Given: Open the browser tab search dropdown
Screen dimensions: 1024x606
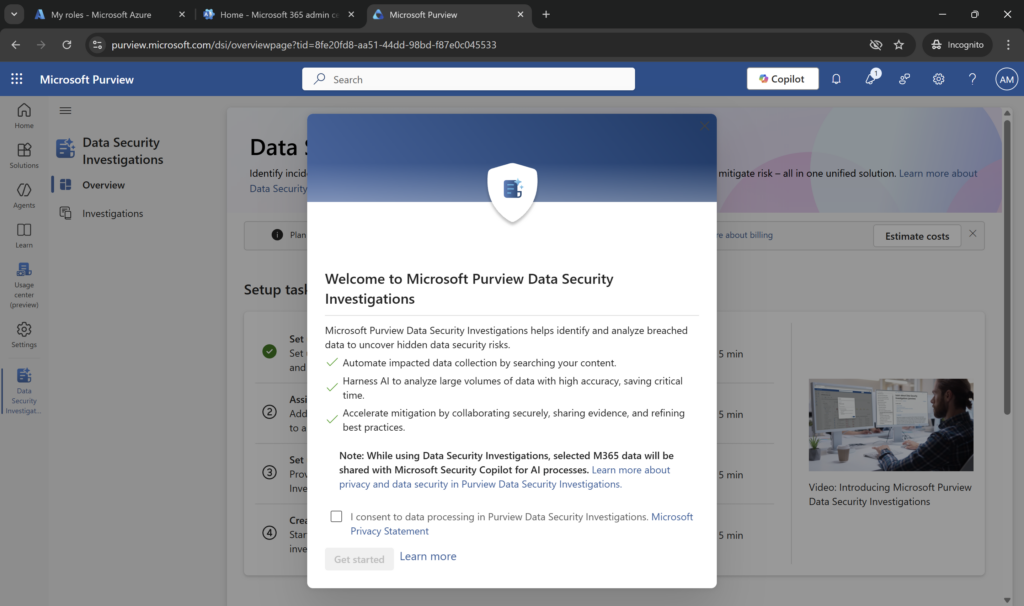Looking at the screenshot, I should click(x=15, y=15).
